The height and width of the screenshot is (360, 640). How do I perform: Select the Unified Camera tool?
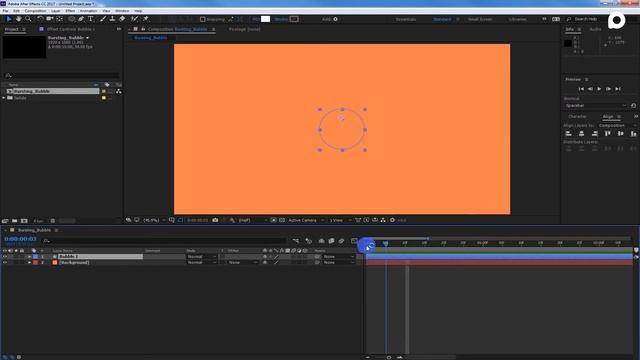click(50, 19)
